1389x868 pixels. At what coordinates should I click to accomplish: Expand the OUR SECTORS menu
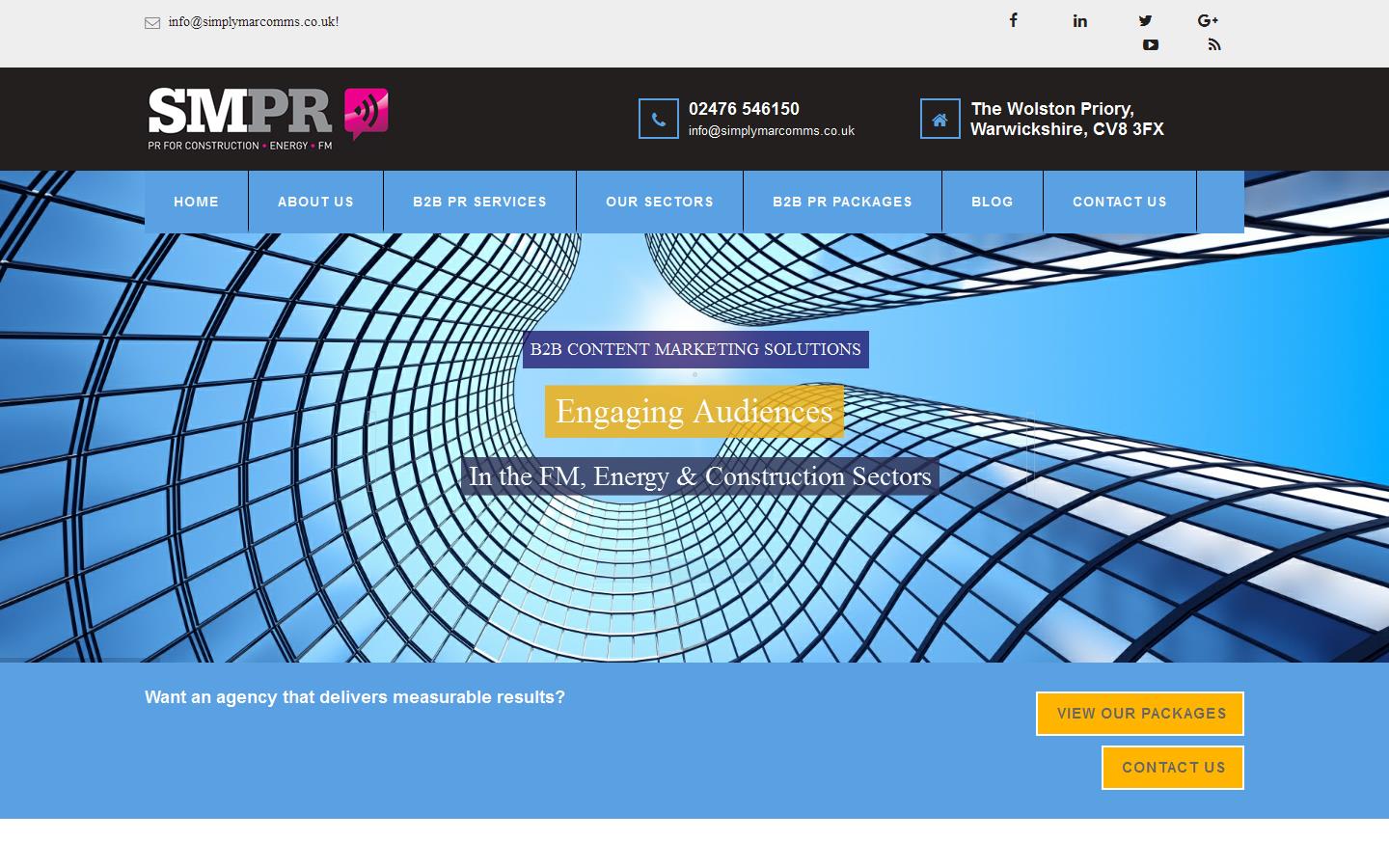pos(660,202)
